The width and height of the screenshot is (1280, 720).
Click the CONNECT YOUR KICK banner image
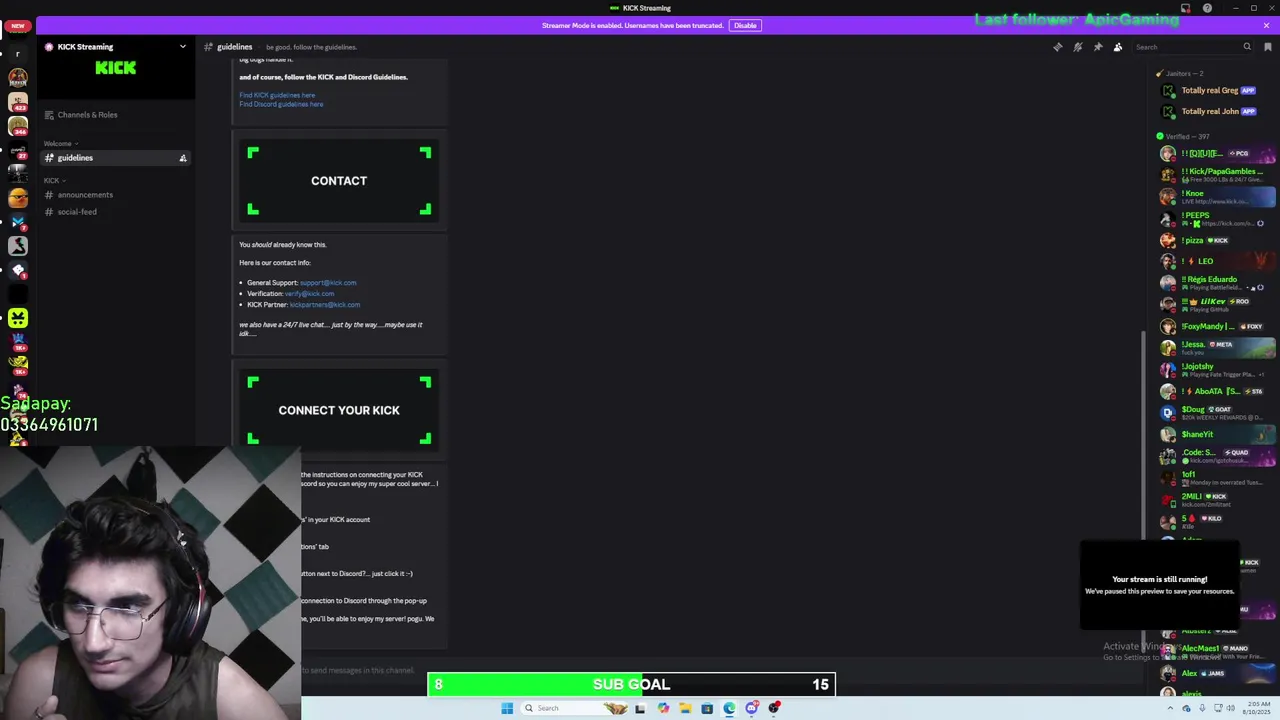click(339, 410)
